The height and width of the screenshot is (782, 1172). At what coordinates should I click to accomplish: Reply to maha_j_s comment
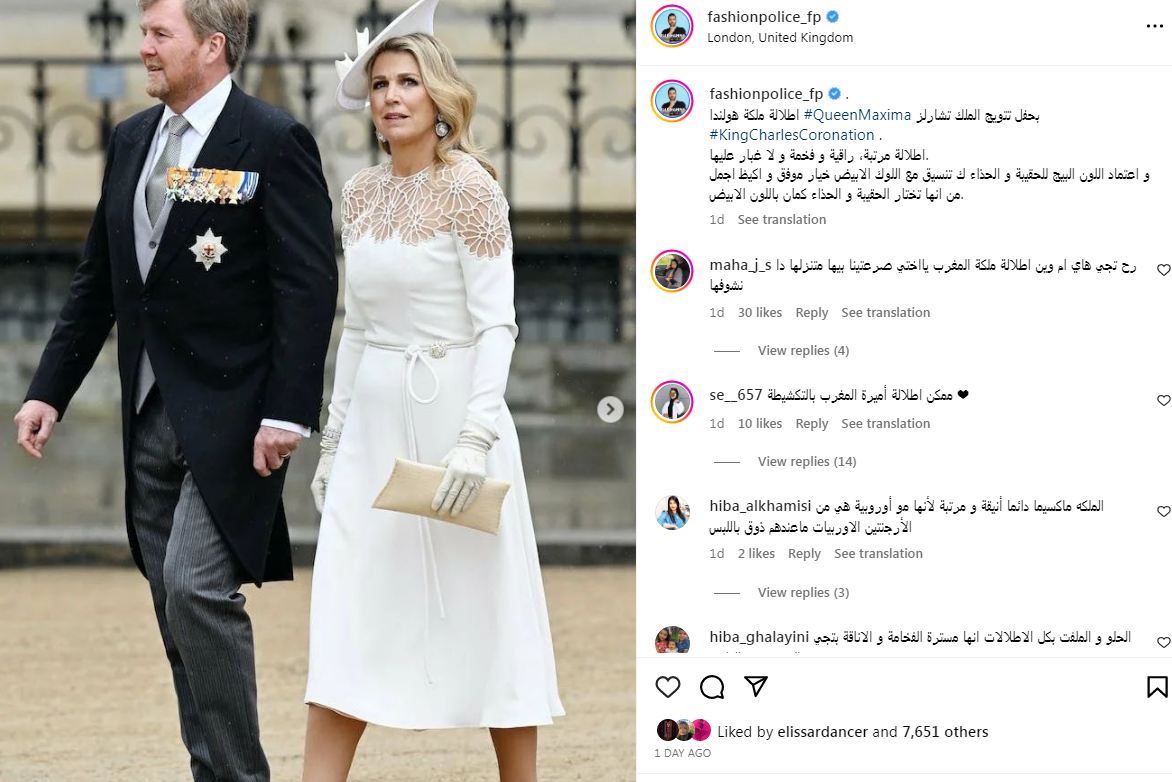[811, 313]
